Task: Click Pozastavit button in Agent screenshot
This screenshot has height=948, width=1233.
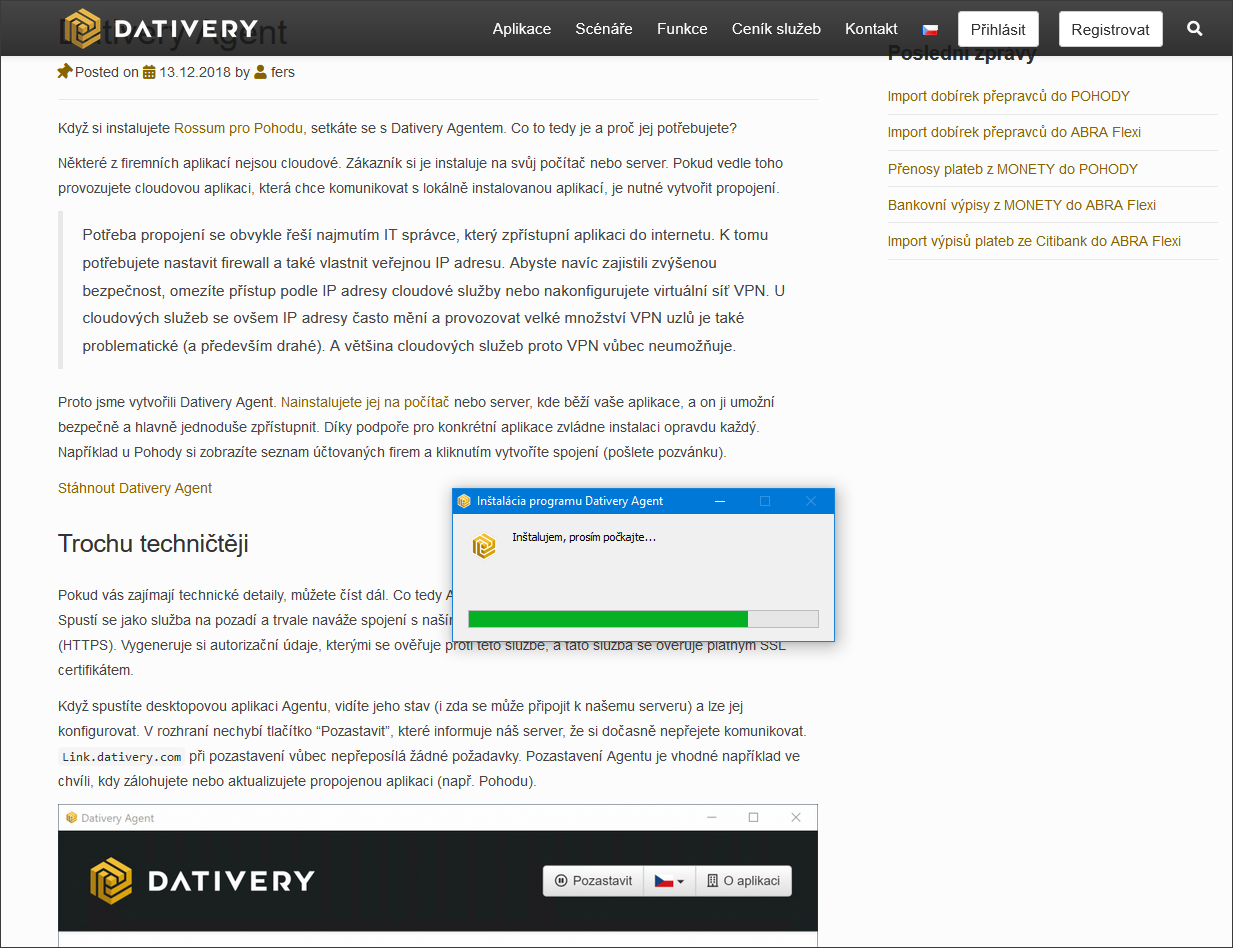Action: 594,881
